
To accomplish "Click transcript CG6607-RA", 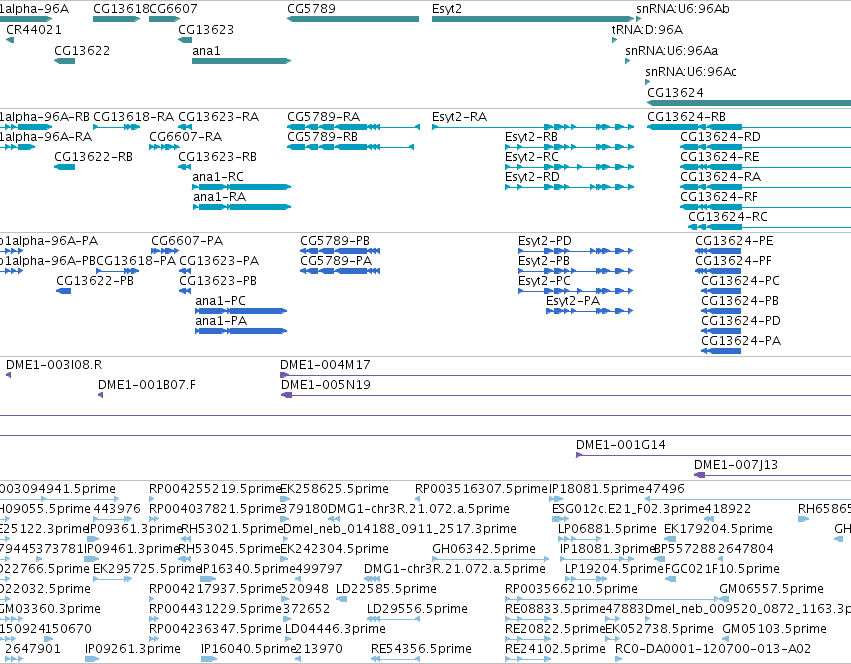I will (x=164, y=147).
